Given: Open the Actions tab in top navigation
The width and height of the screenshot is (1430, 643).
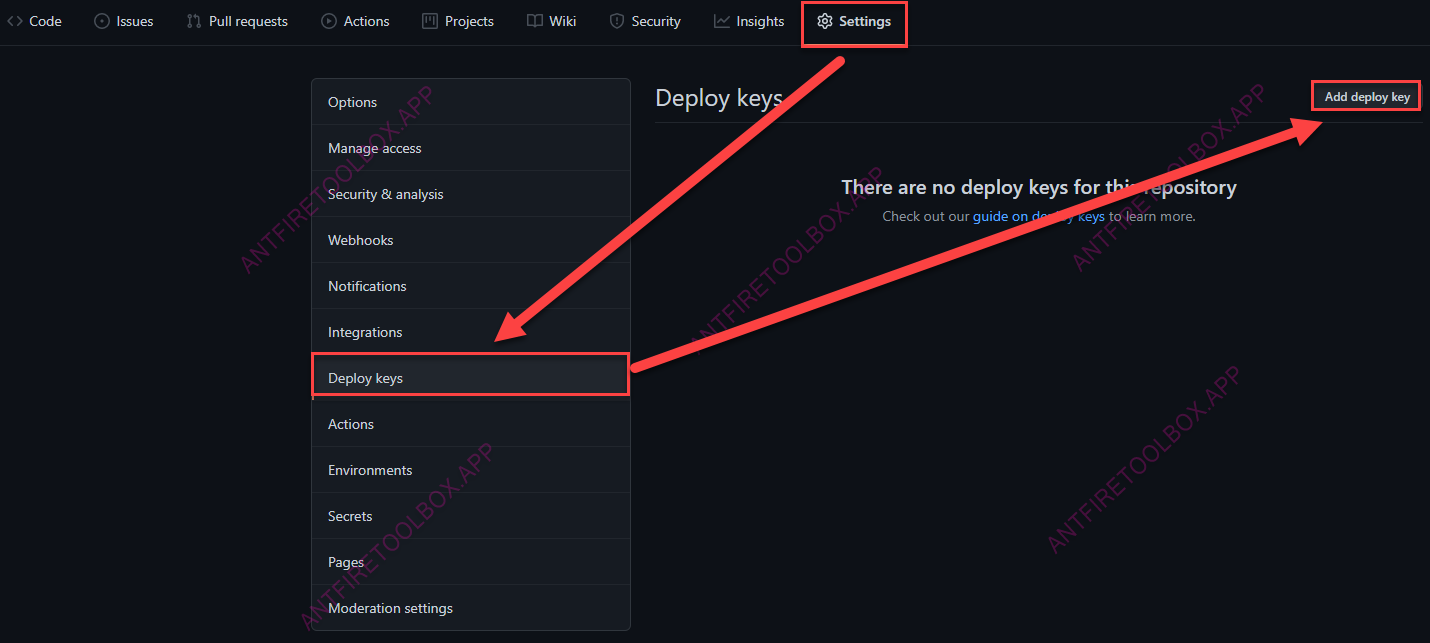Looking at the screenshot, I should coord(356,21).
